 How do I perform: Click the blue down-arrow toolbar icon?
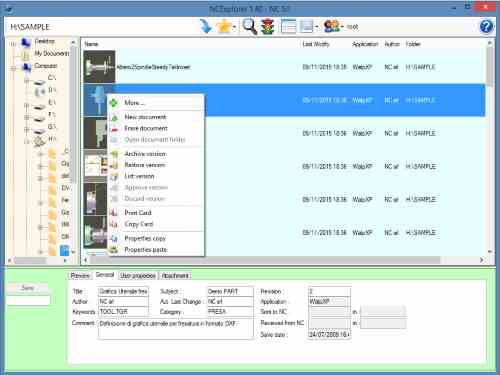(x=206, y=26)
